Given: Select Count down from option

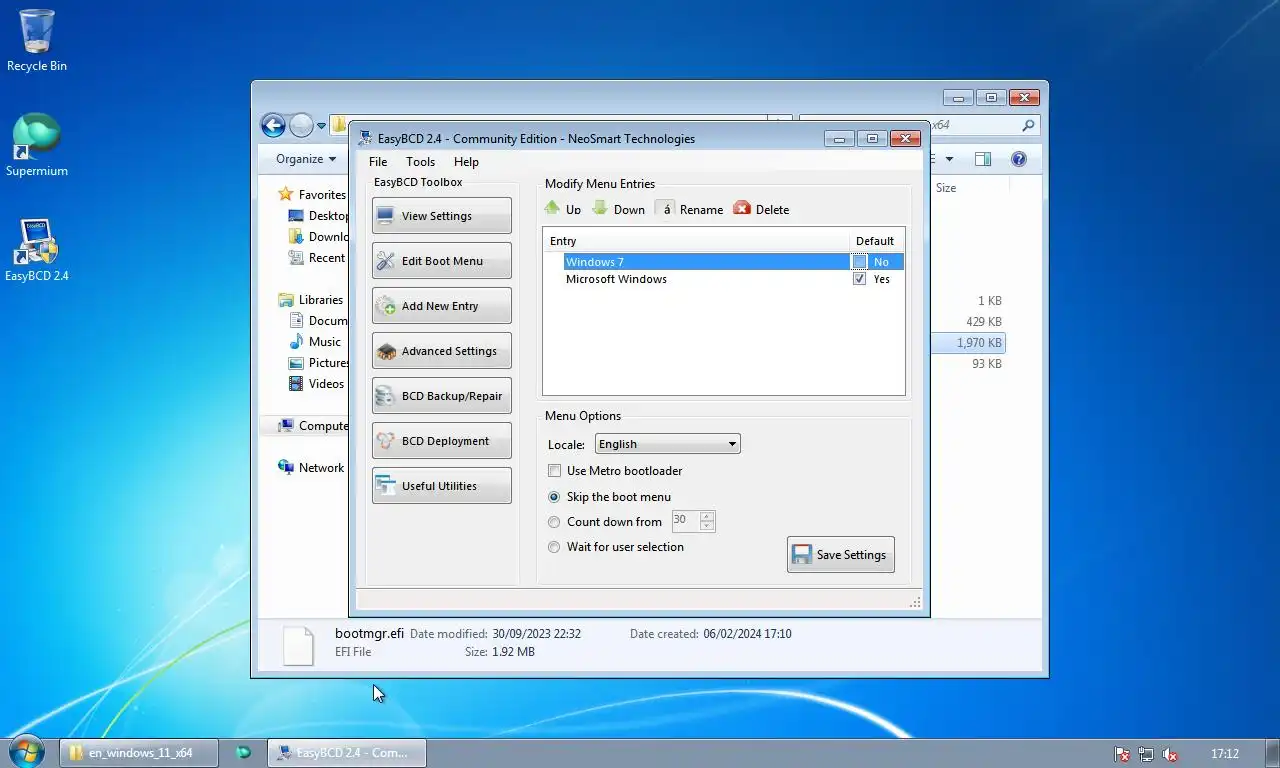Looking at the screenshot, I should click(554, 522).
